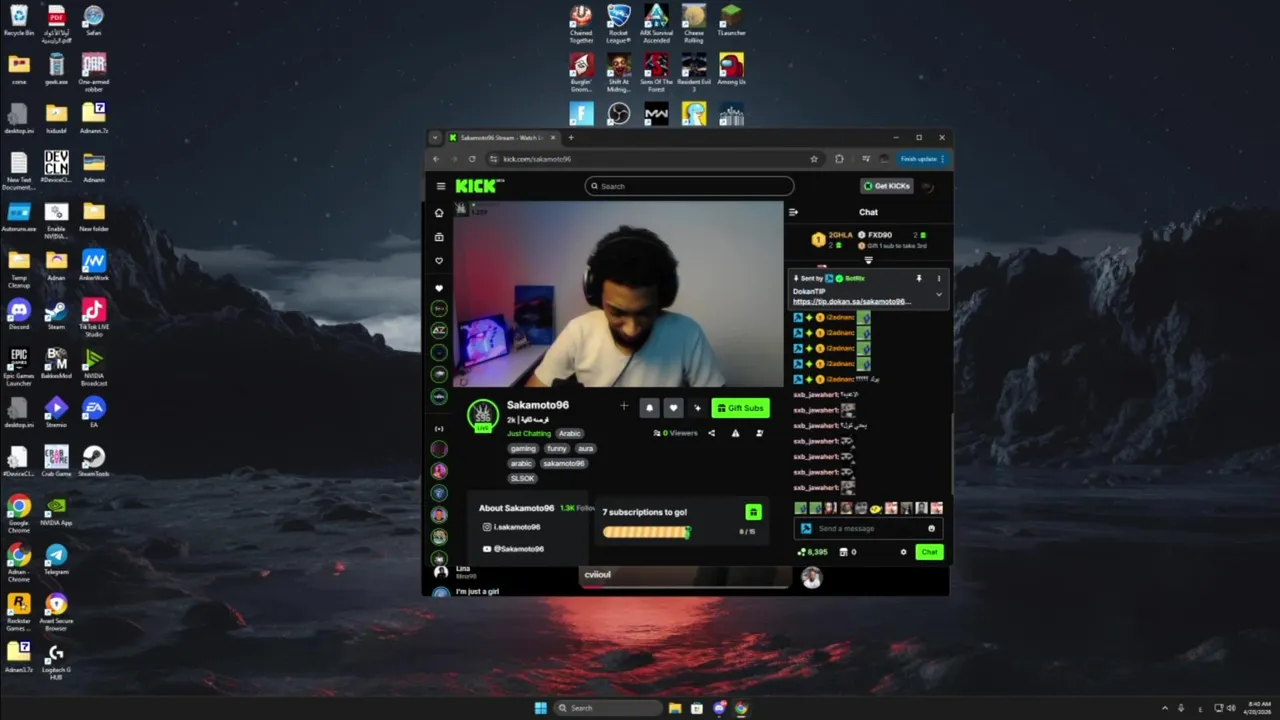Select the aura tag

click(x=586, y=448)
